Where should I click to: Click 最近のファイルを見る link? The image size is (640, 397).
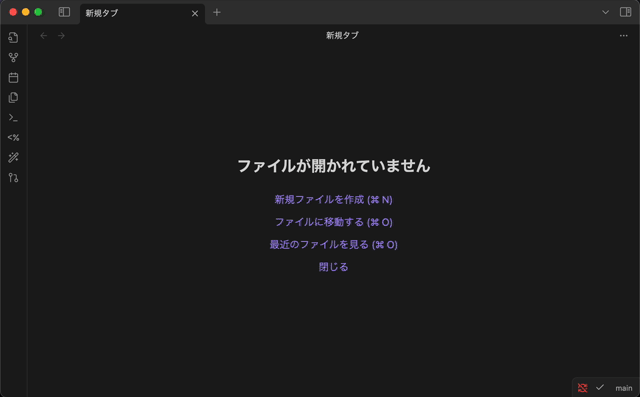point(333,244)
